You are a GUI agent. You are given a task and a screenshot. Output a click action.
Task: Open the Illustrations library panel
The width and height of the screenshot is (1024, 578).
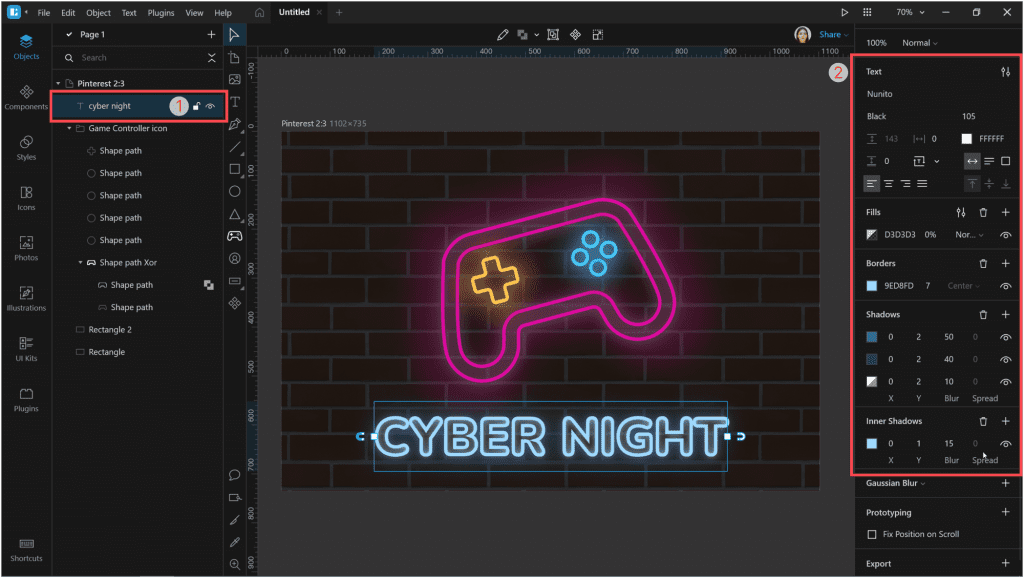[x=26, y=298]
